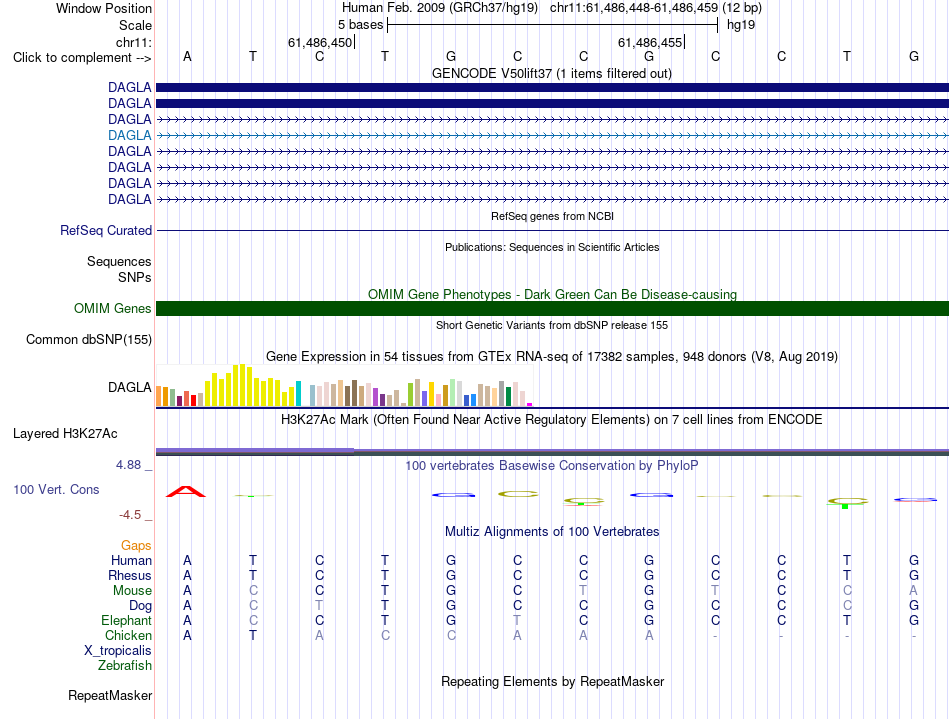Click the dark green OMIM Genes bar
Image resolution: width=950 pixels, height=719 pixels.
[x=552, y=308]
